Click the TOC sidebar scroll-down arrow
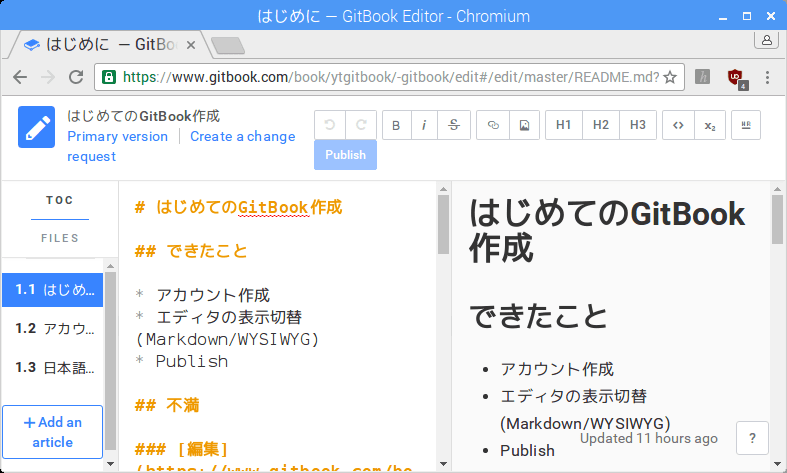The height and width of the screenshot is (473, 787). [x=110, y=464]
